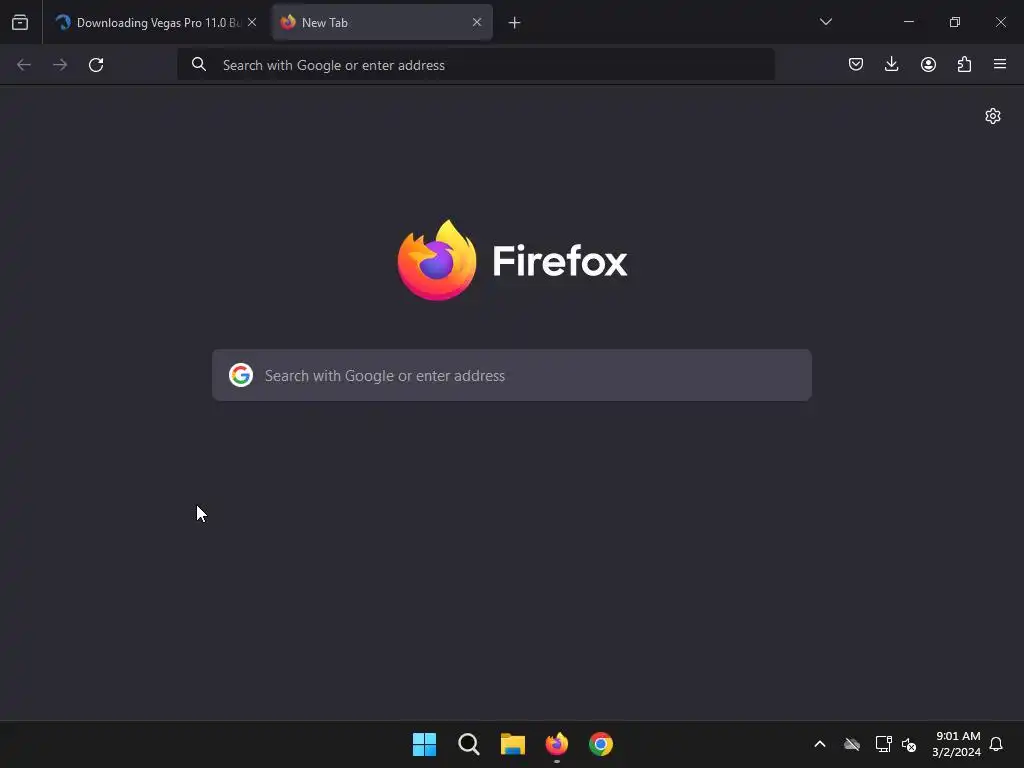Image resolution: width=1024 pixels, height=768 pixels.
Task: Launch Google Chrome from the taskbar
Action: [601, 744]
